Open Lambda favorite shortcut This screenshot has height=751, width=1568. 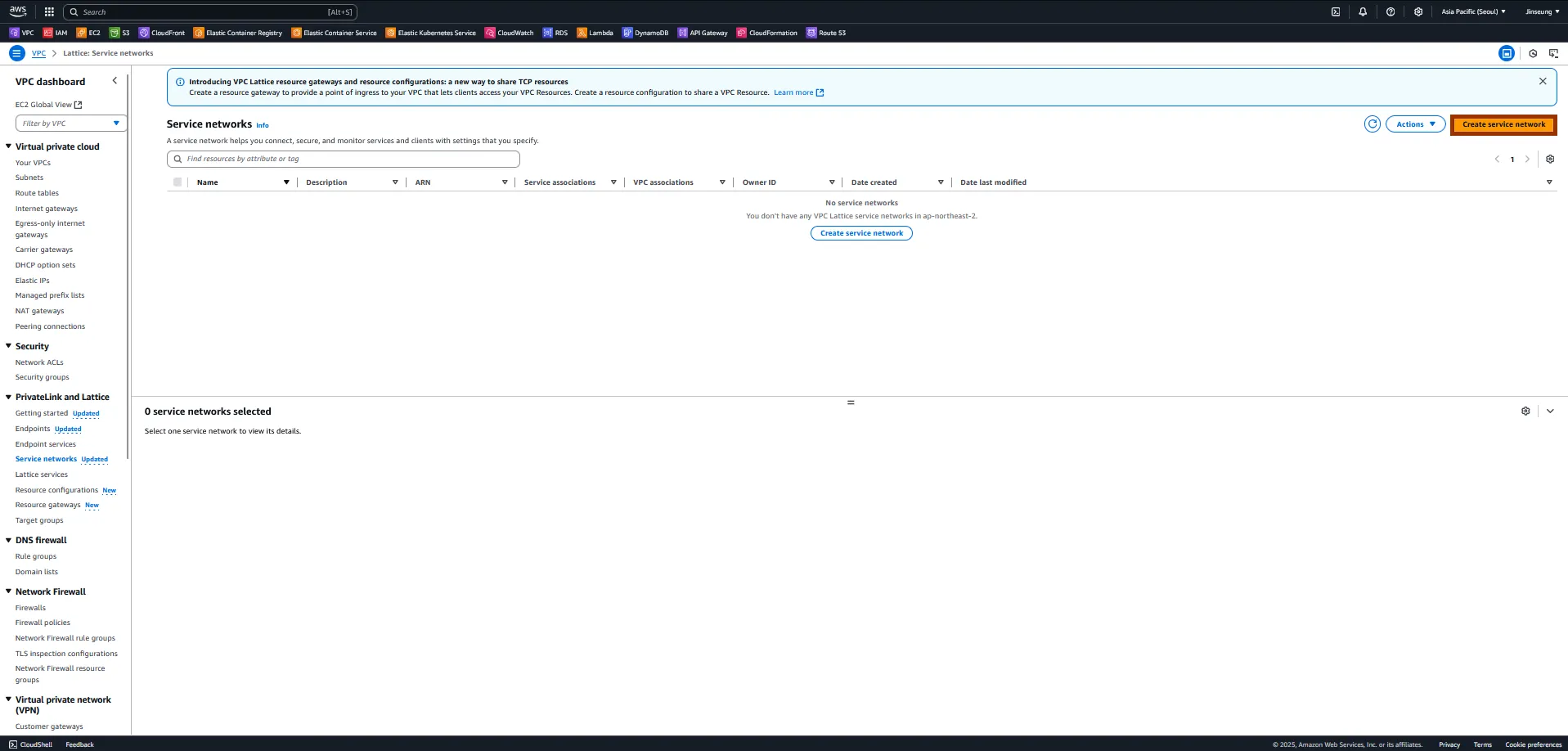pyautogui.click(x=595, y=33)
